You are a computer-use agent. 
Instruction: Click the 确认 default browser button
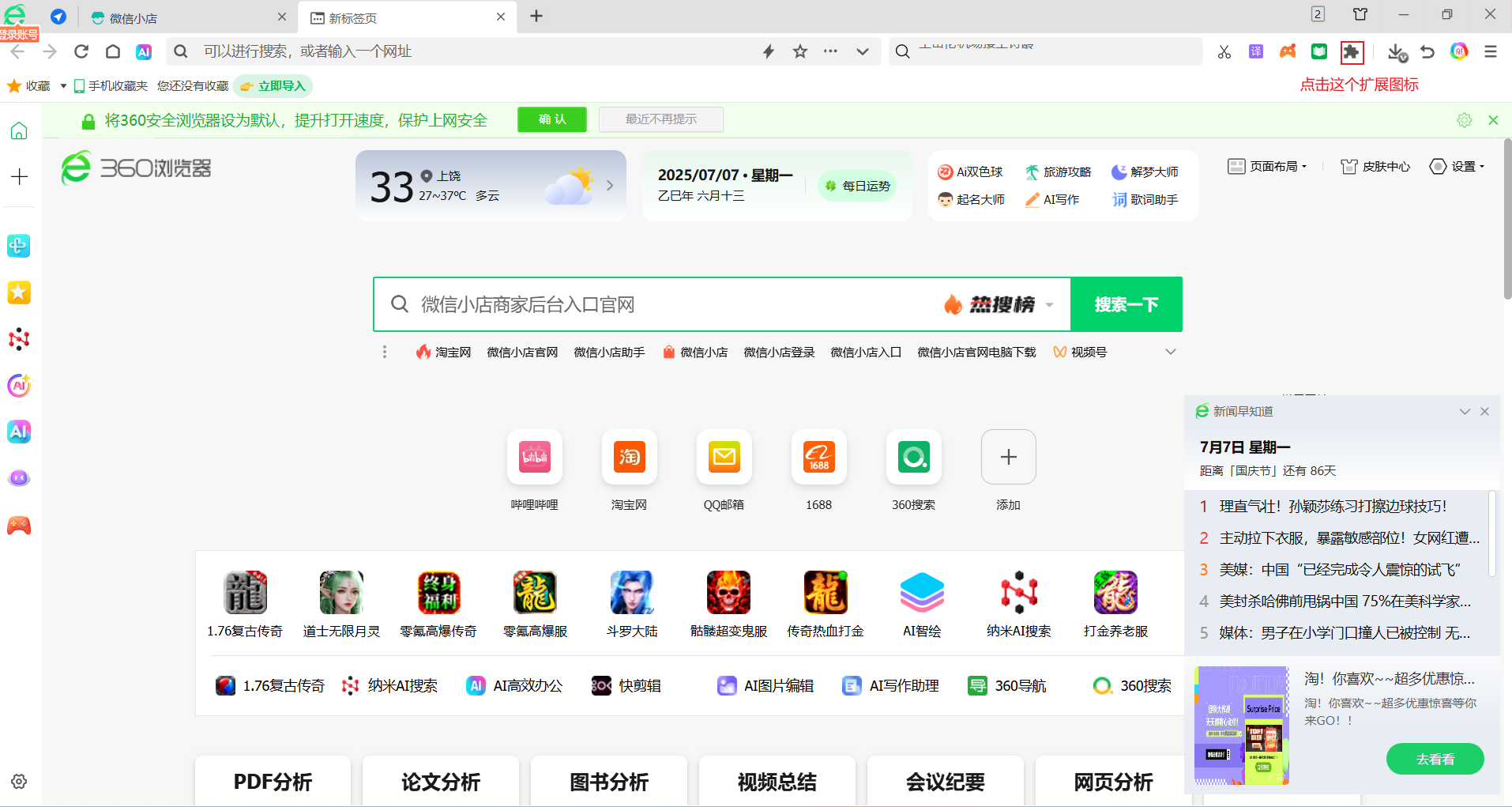[x=552, y=119]
